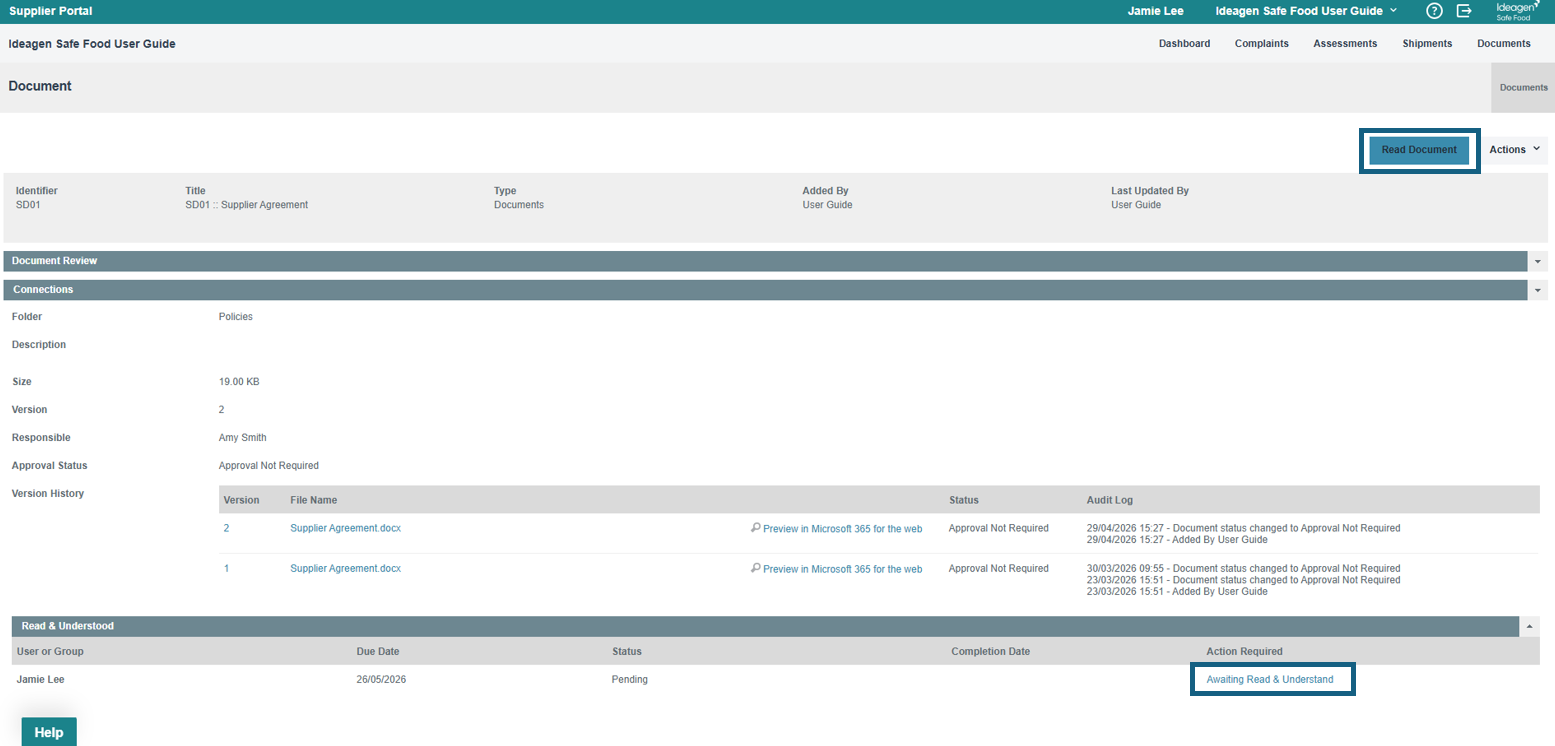Click due date 26/05/2026

381,680
